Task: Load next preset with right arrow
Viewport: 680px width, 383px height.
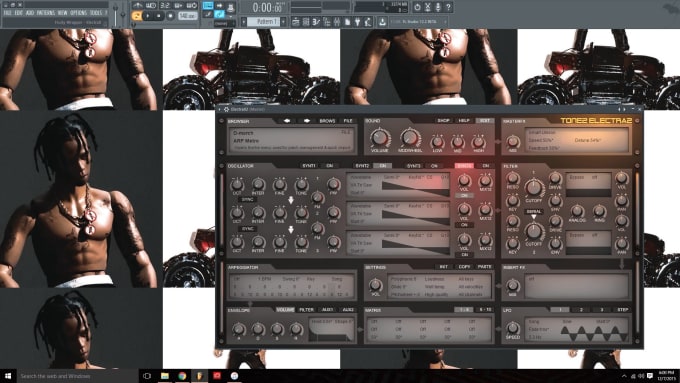Action: coord(307,121)
